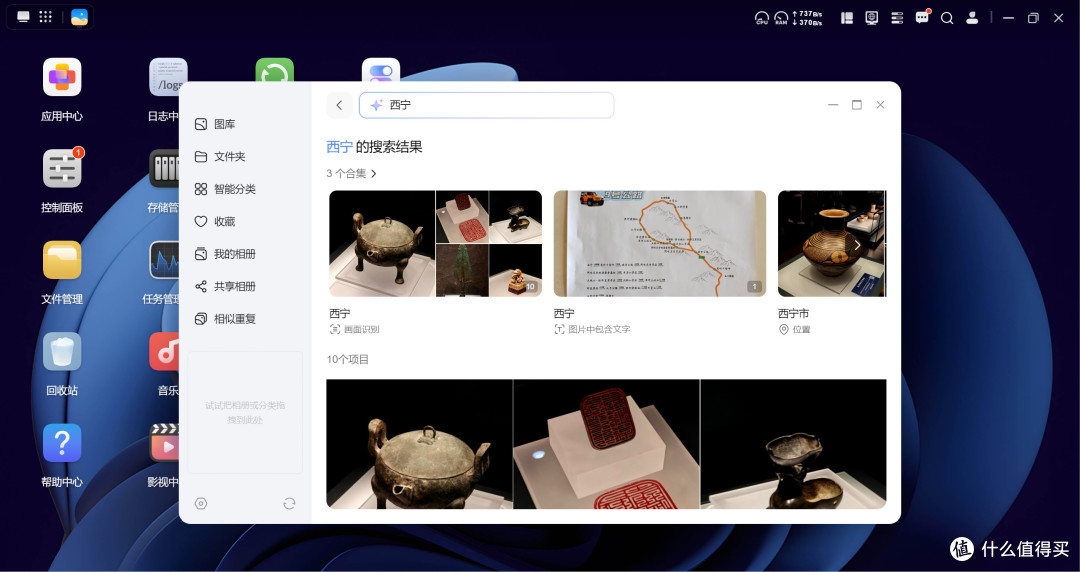Open the task list icon in the top bar
This screenshot has height=572, width=1080.
897,18
